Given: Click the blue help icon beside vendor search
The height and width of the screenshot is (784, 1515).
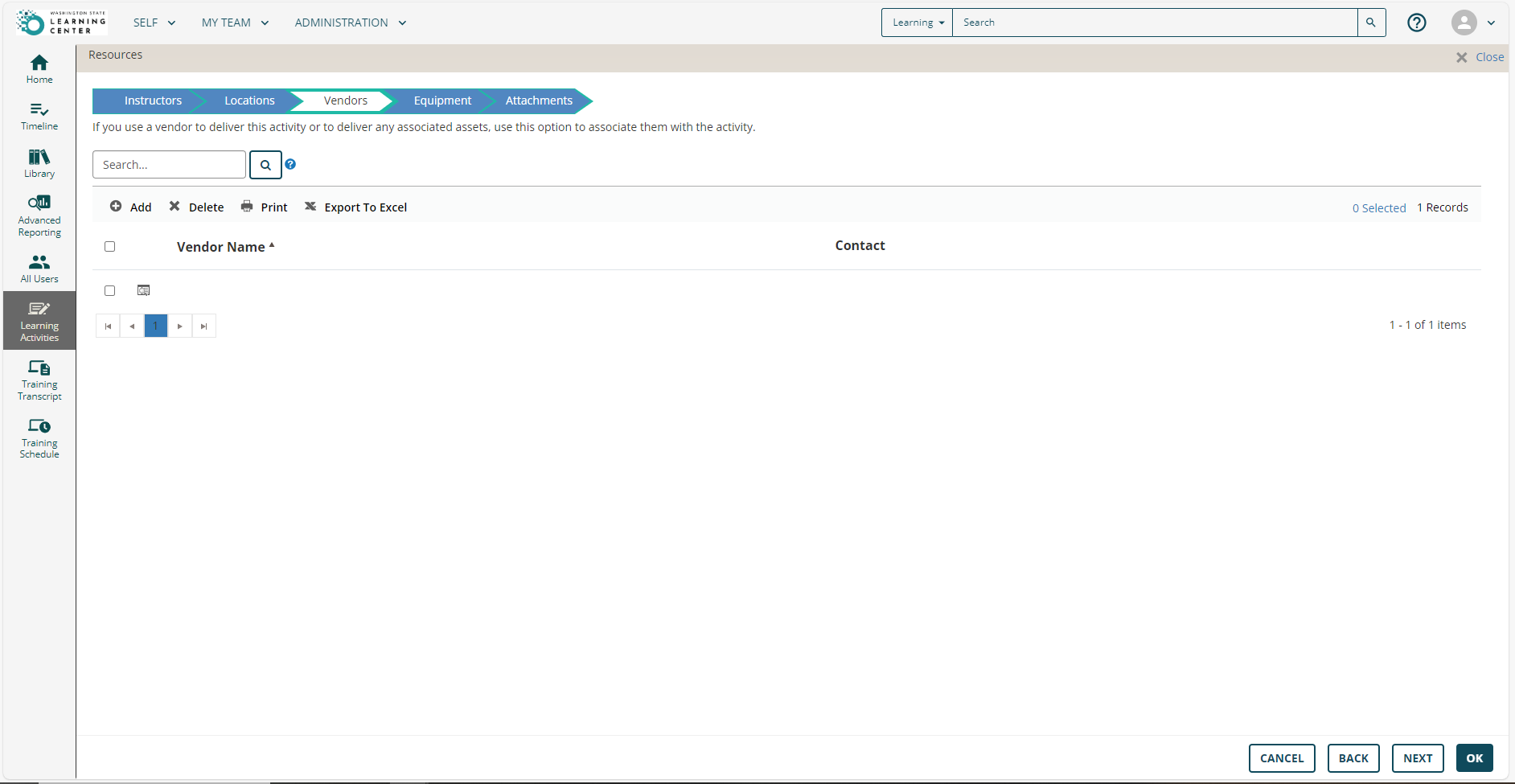Looking at the screenshot, I should [290, 164].
